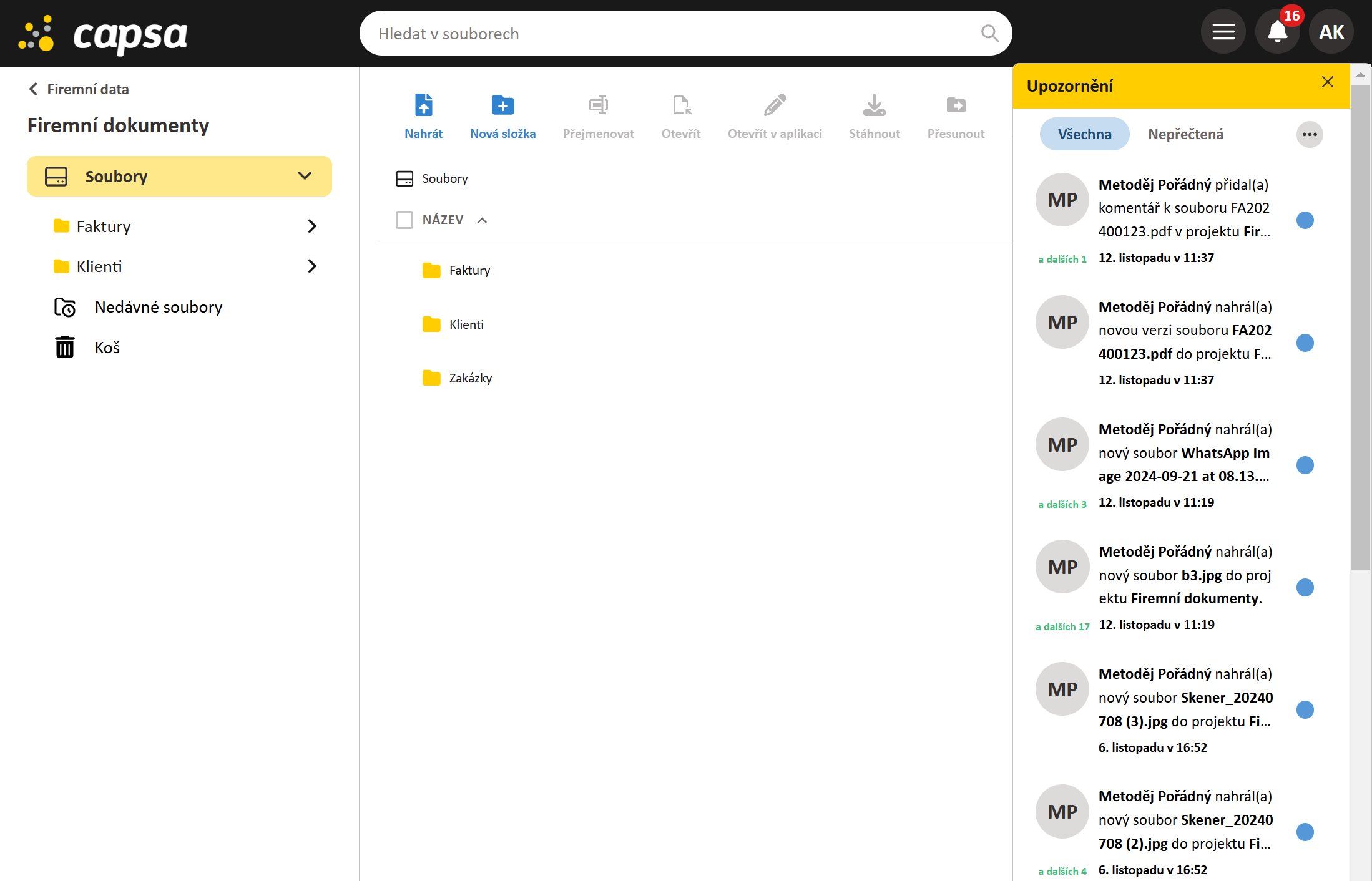Screen dimensions: 1372x881
Task: Open the Koš trash icon
Action: [65, 348]
